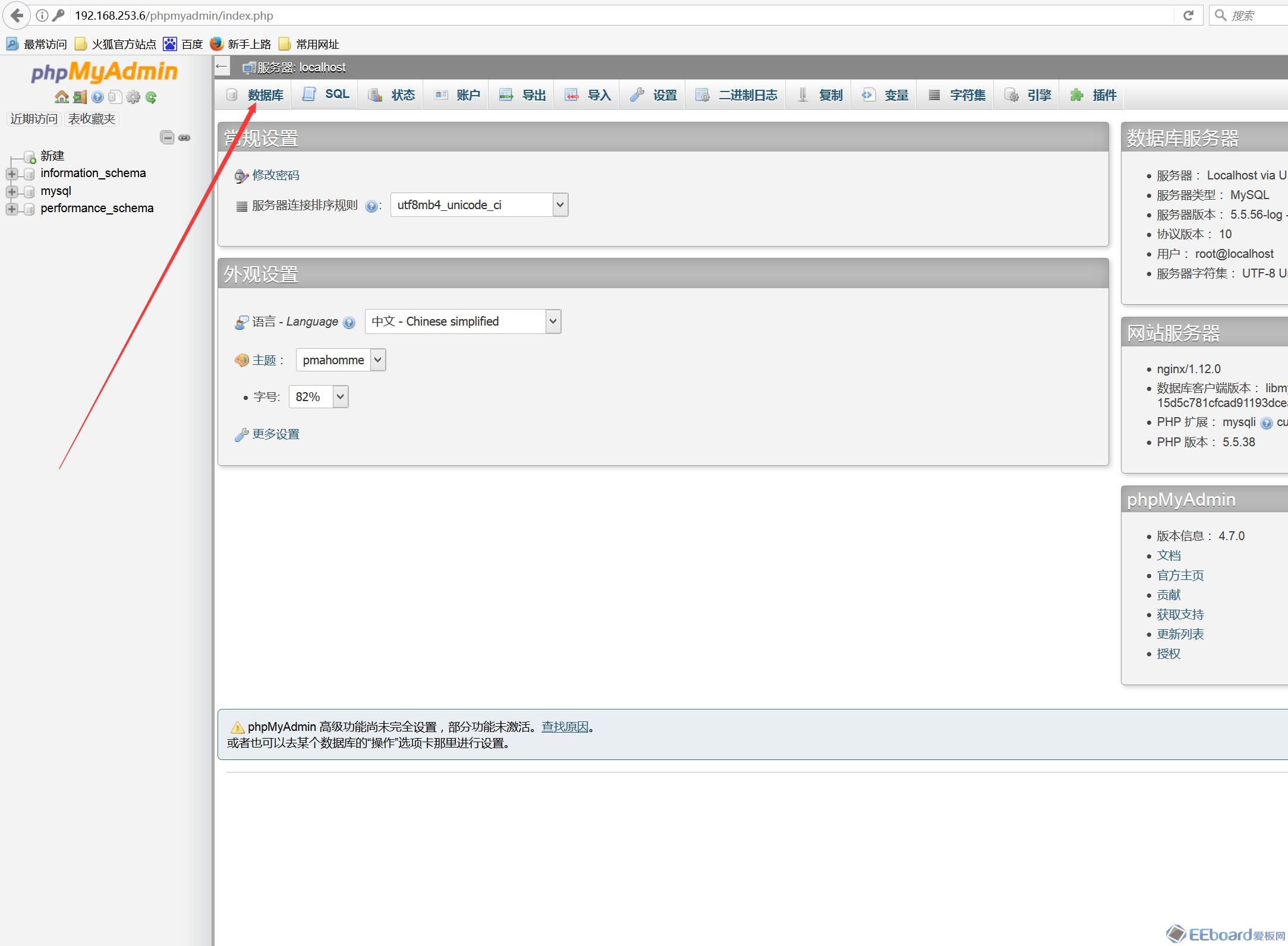This screenshot has width=1288, height=946.
Task: Click the server icon before 服务器: localhost
Action: 248,68
